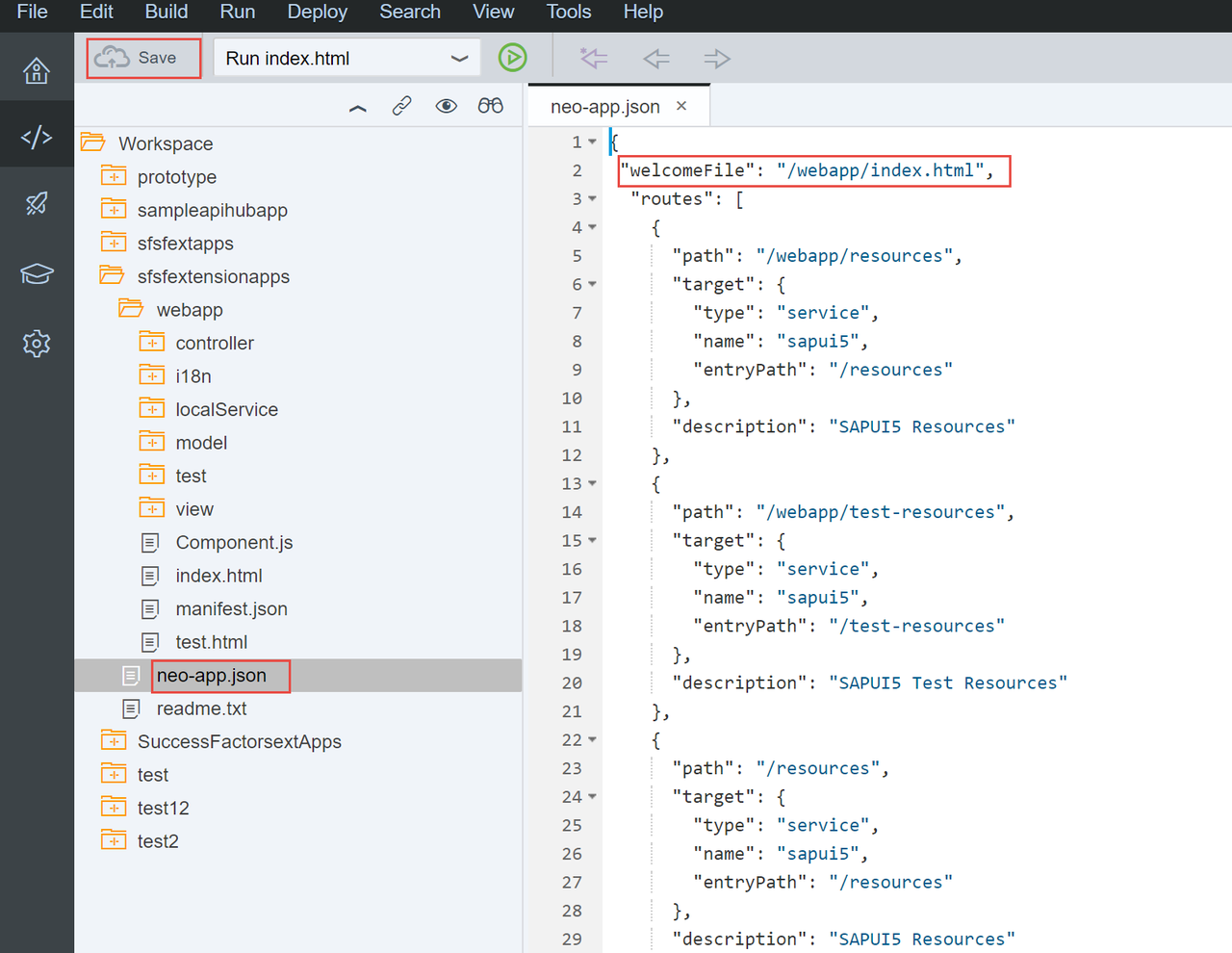Collapse the Workspace root folder
This screenshot has width=1232, height=953.
(x=93, y=142)
